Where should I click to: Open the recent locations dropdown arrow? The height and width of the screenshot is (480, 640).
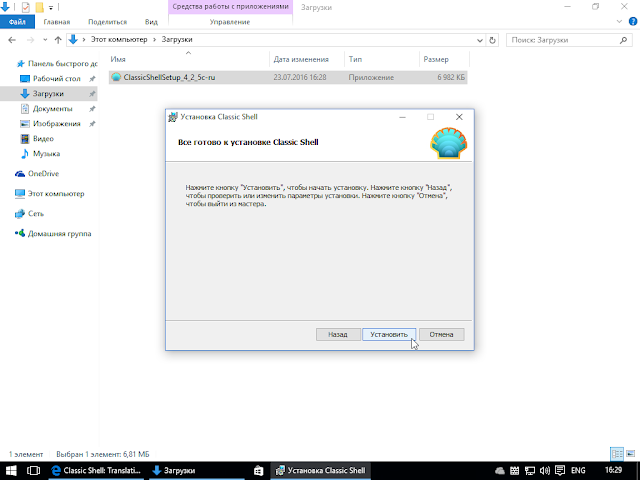[x=45, y=40]
